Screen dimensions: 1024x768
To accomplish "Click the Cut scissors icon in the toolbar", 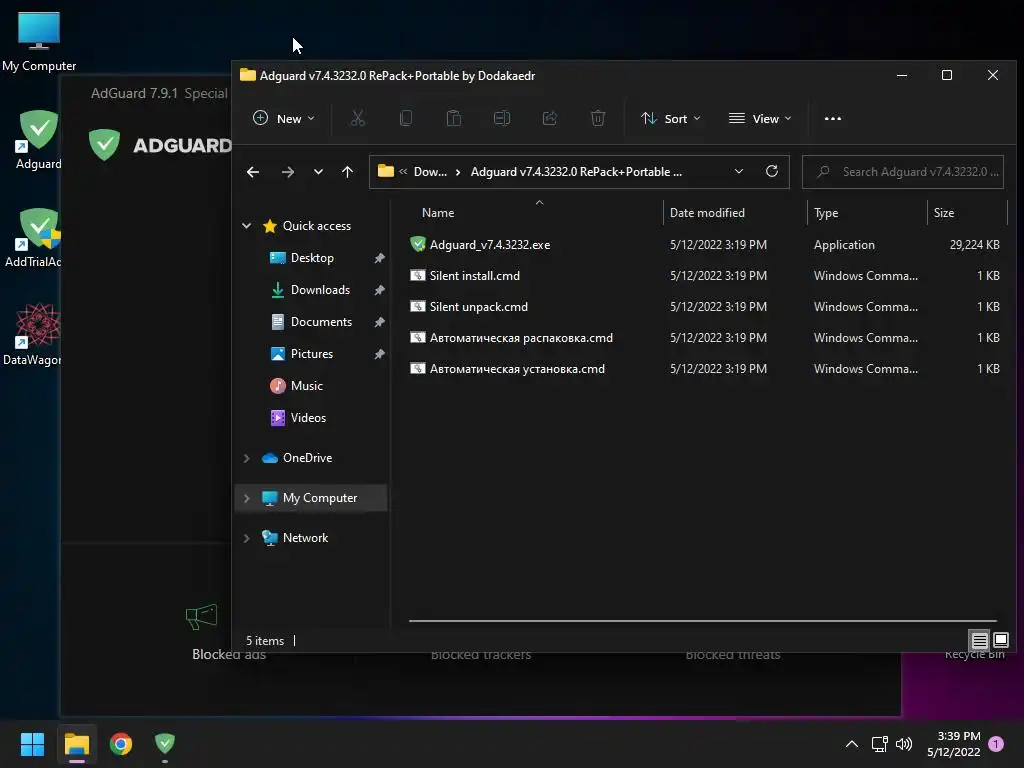I will point(357,118).
